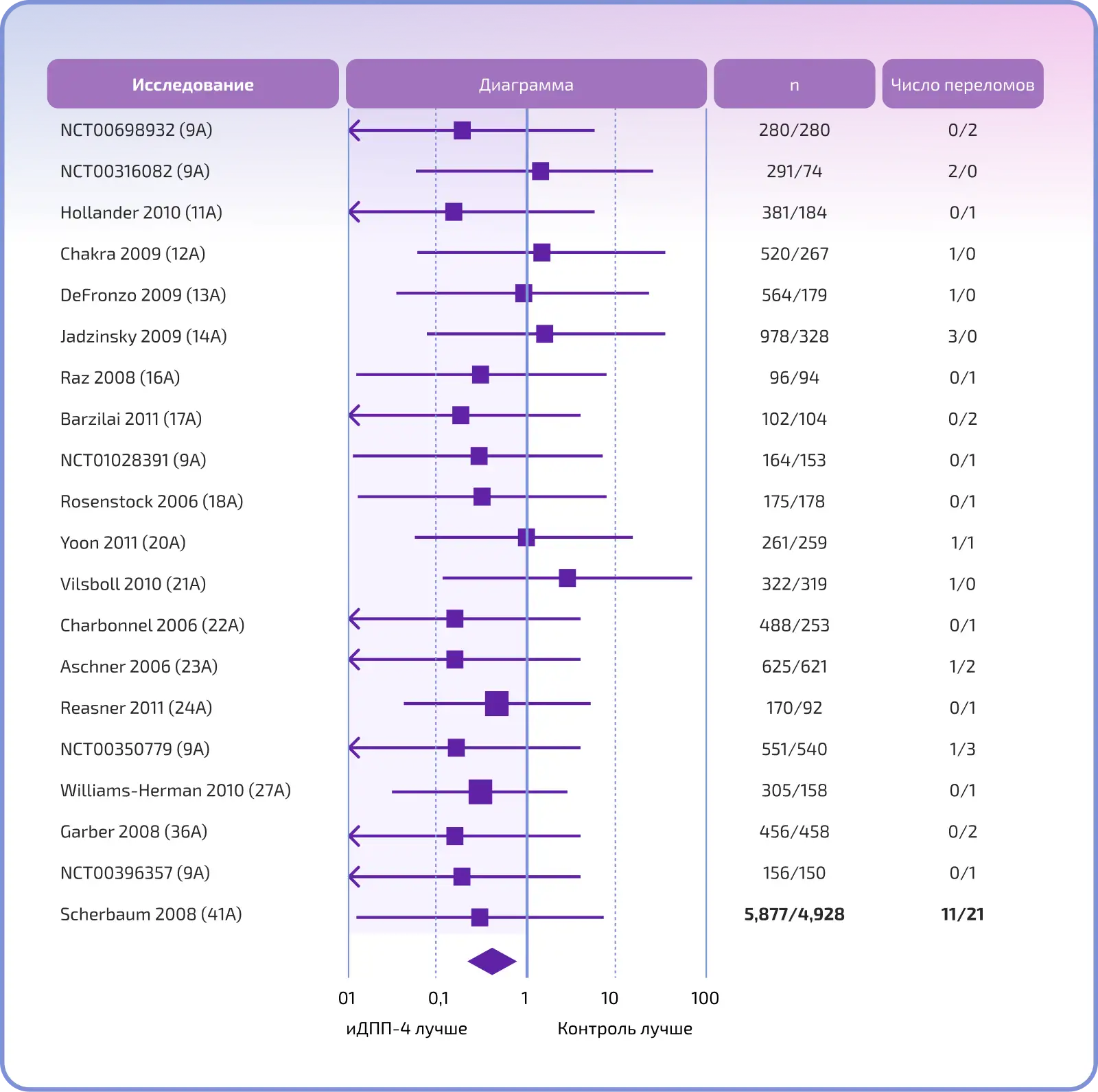Click the left arrow on the Charbonnel 2006 row
The image size is (1098, 1092).
coord(354,619)
